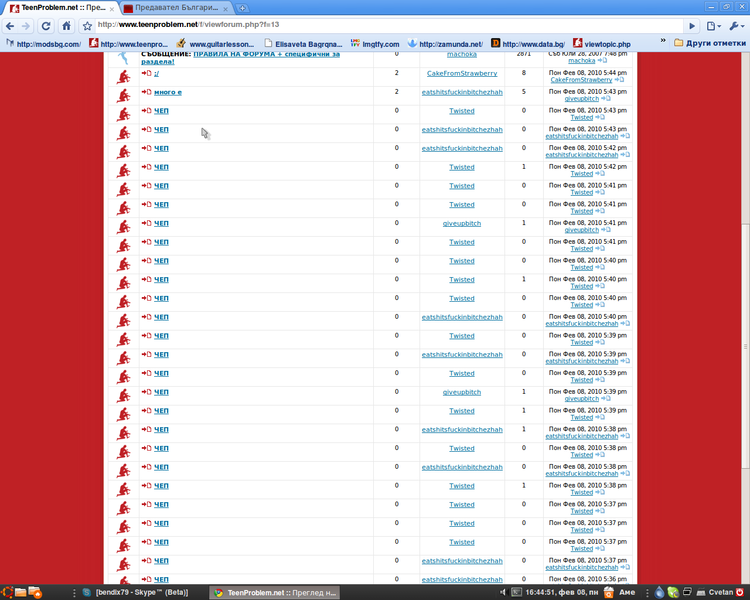Click the browser forward arrow
The image size is (750, 600).
click(x=26, y=26)
